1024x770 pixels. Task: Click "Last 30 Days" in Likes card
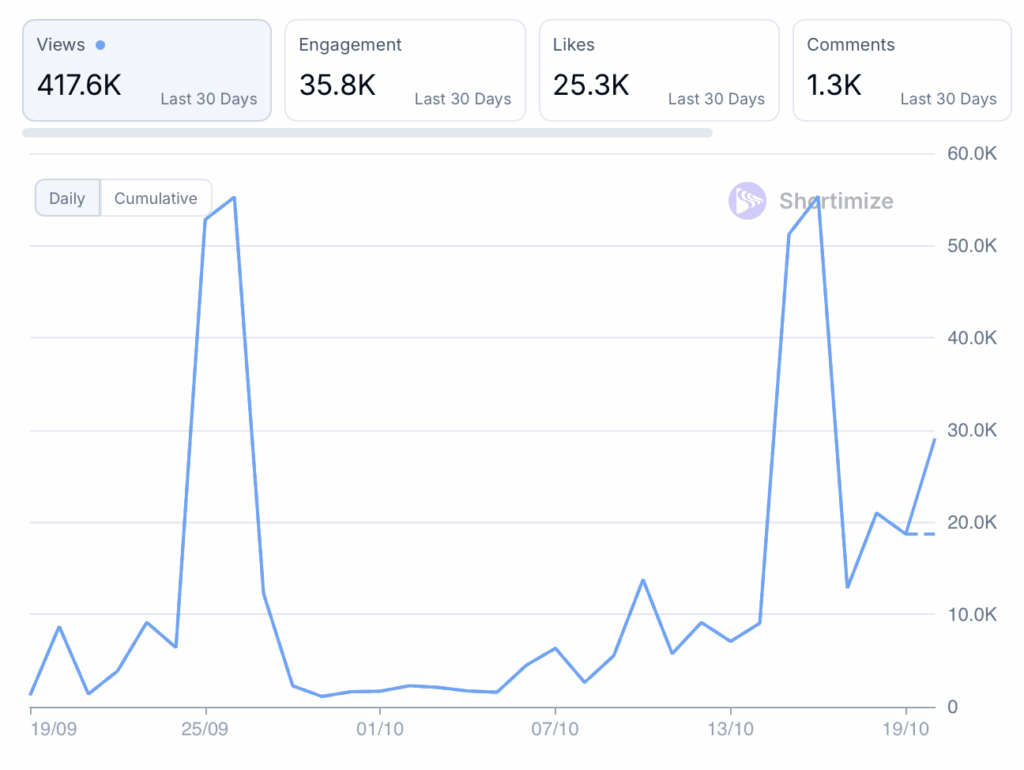(716, 99)
